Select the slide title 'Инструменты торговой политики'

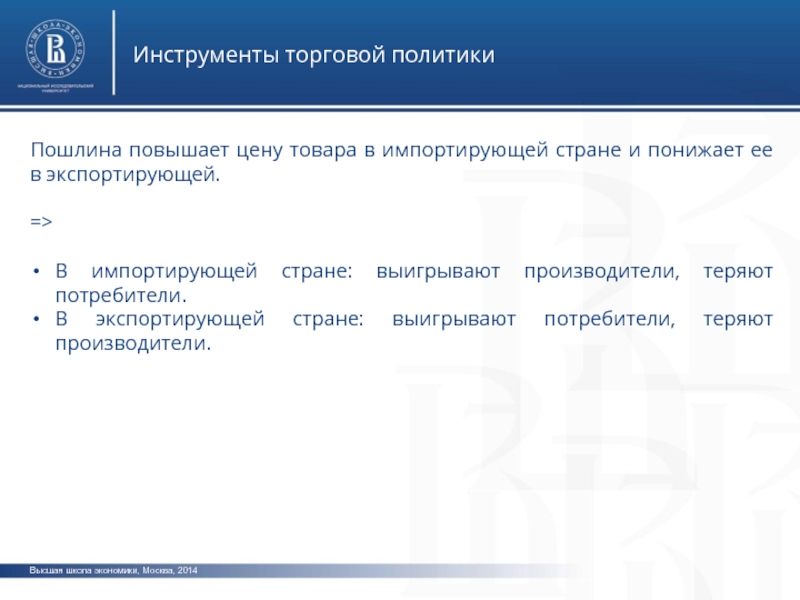click(314, 55)
